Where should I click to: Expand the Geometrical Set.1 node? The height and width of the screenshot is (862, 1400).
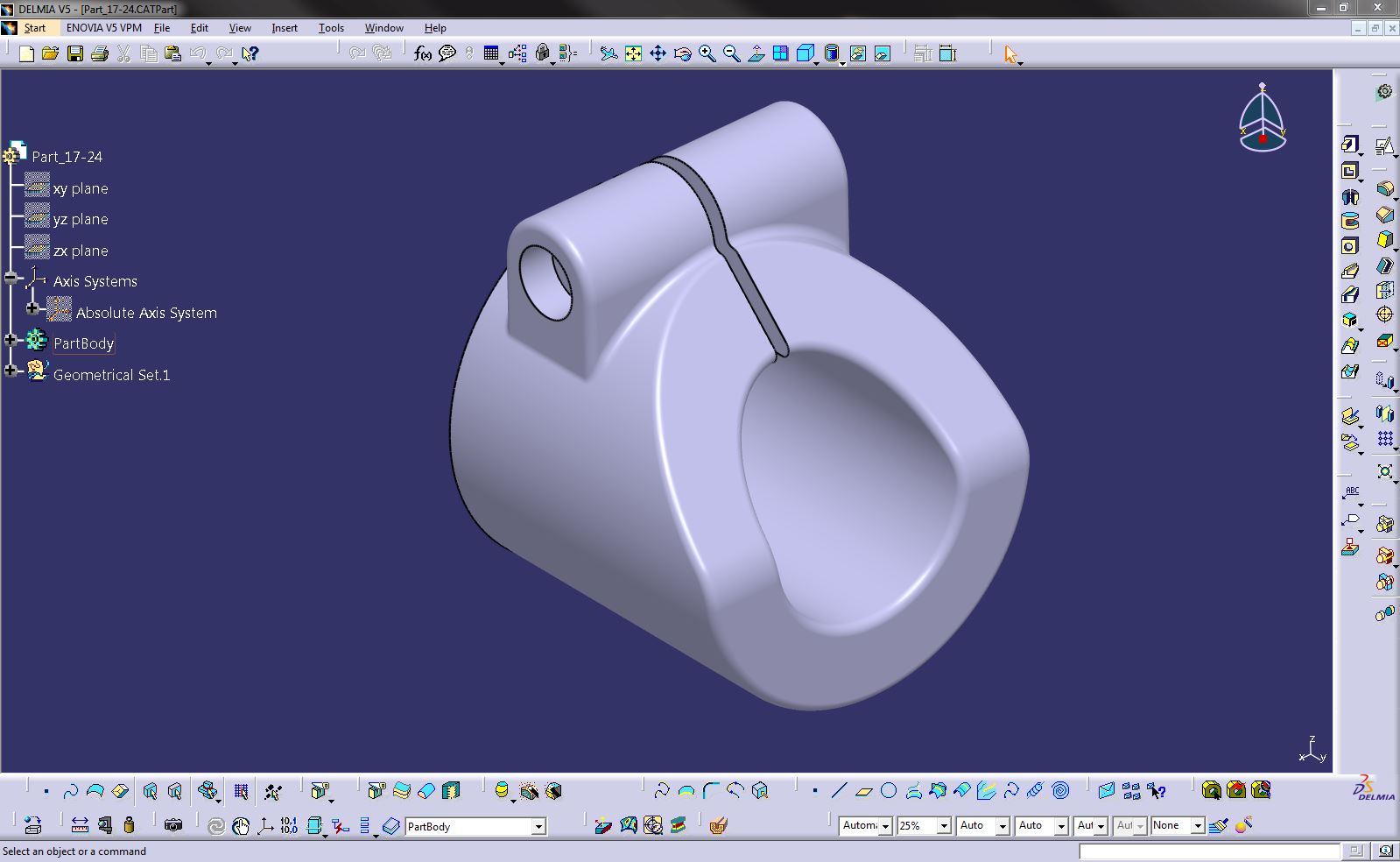[11, 371]
